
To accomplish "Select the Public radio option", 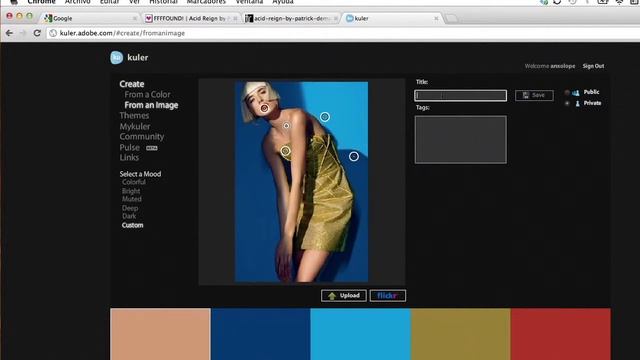I will [567, 92].
